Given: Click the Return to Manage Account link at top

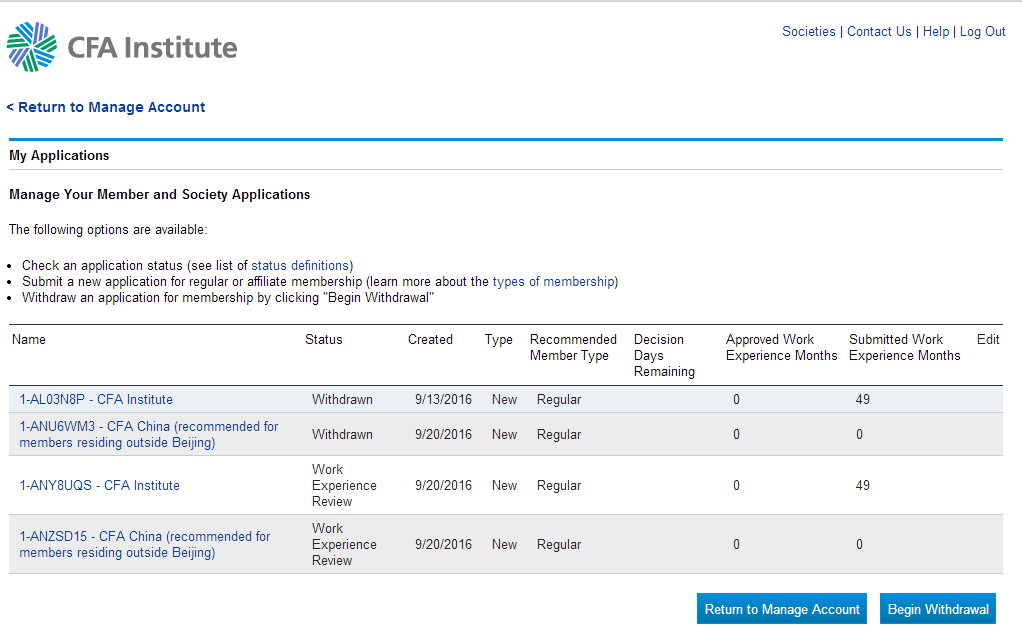Looking at the screenshot, I should [106, 107].
